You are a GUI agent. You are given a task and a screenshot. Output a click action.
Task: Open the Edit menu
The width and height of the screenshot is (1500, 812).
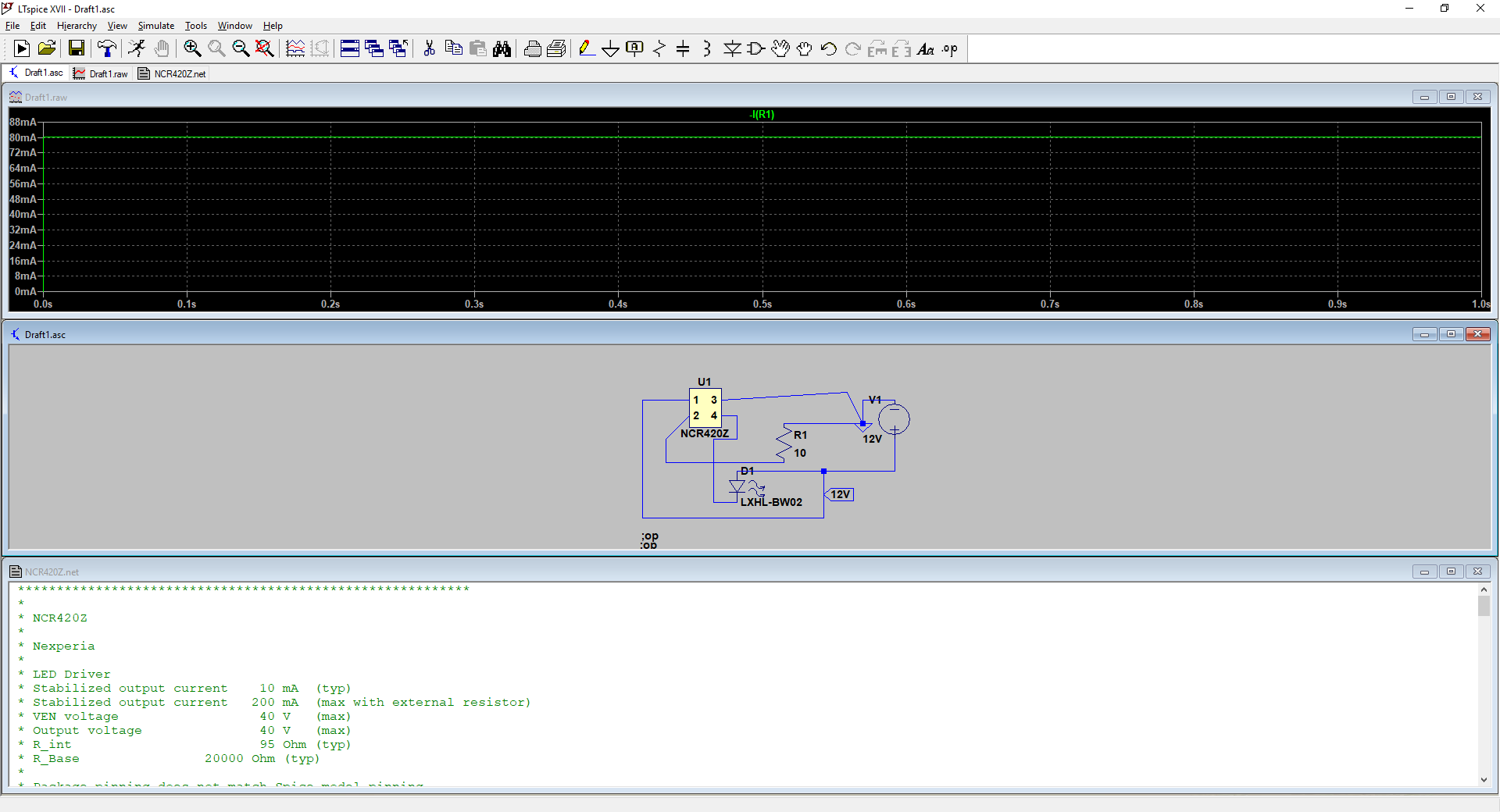click(x=38, y=26)
